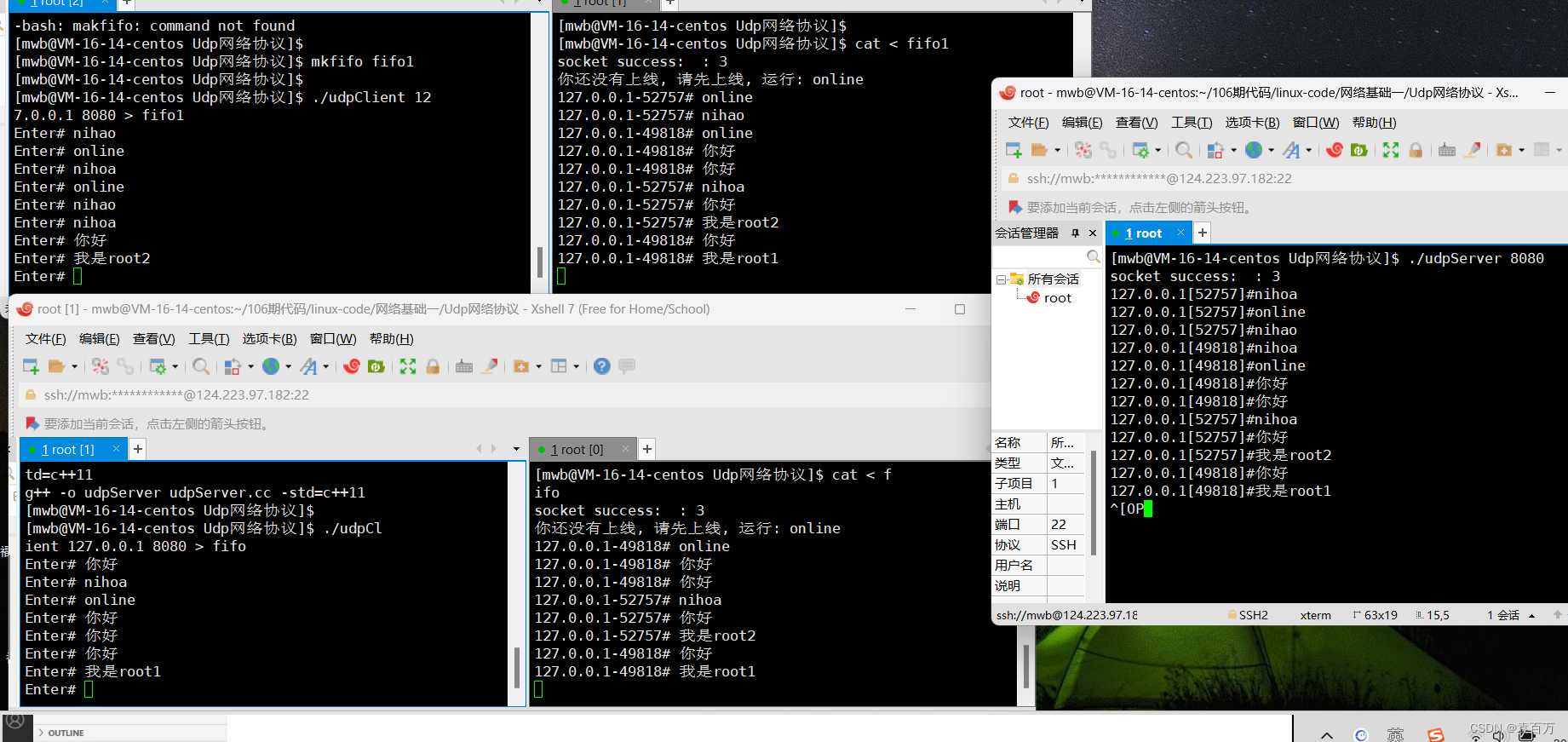Click fullscreen arrows icon in root [1] toolbar
This screenshot has width=1568, height=742.
click(x=408, y=366)
